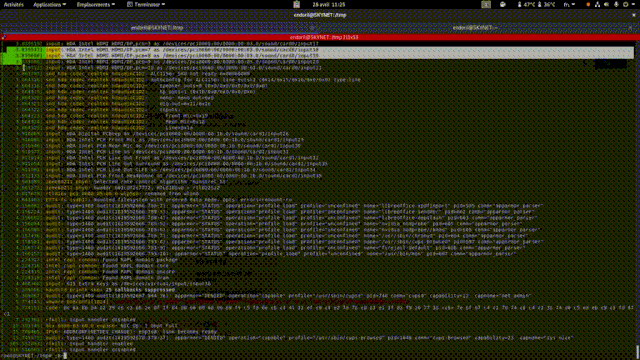
Task: Click the 47°C temperature sensor indicator
Action: point(526,4)
